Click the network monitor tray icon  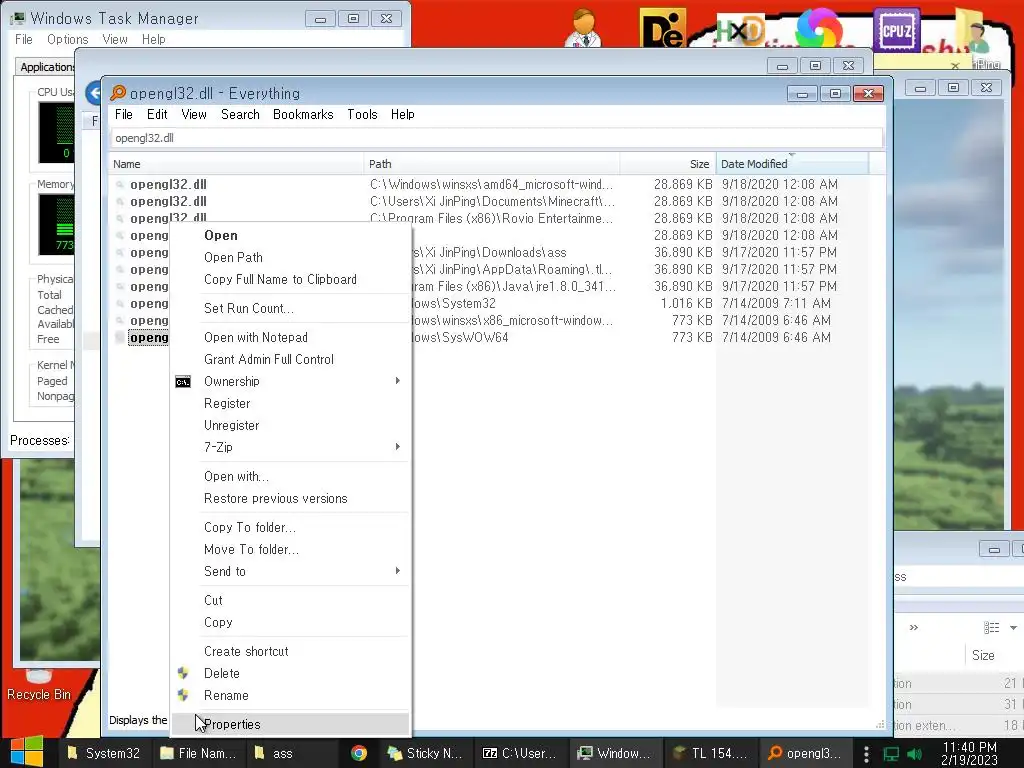891,754
